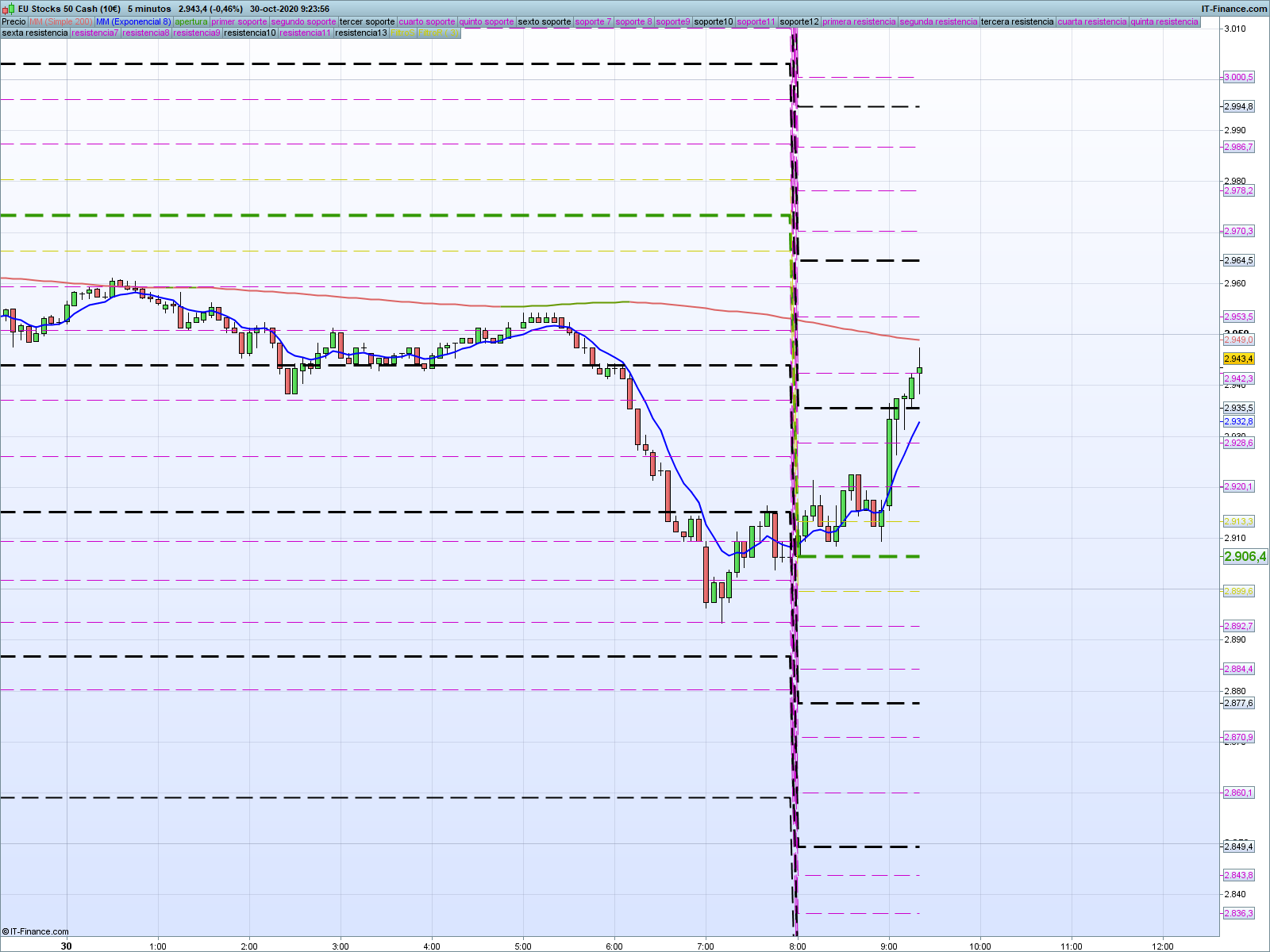Select the yellow 'FiltroS' legend label

click(402, 33)
